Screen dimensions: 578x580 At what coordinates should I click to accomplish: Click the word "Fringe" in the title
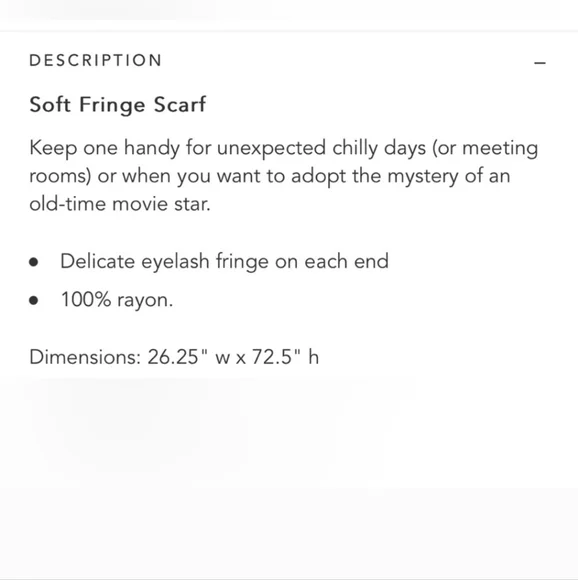(x=112, y=105)
